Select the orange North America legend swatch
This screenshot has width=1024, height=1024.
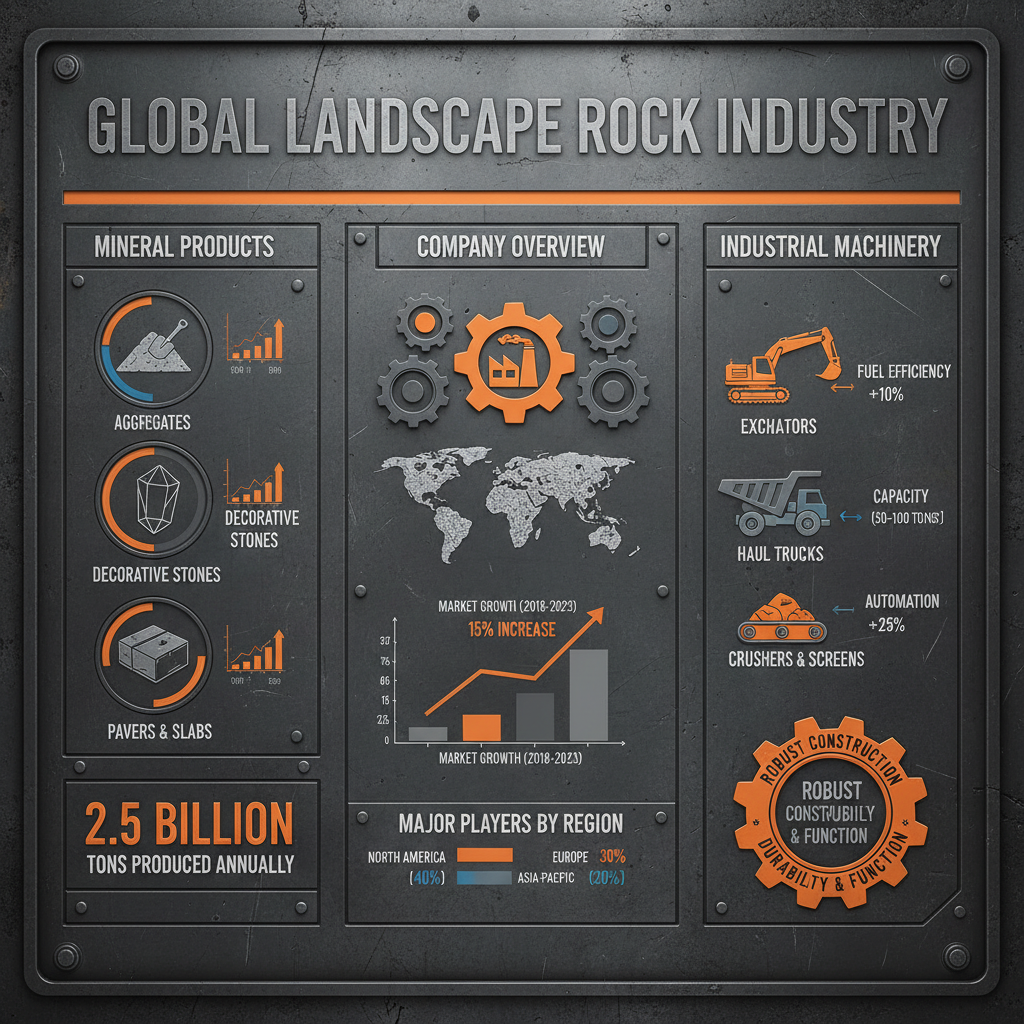[x=486, y=856]
